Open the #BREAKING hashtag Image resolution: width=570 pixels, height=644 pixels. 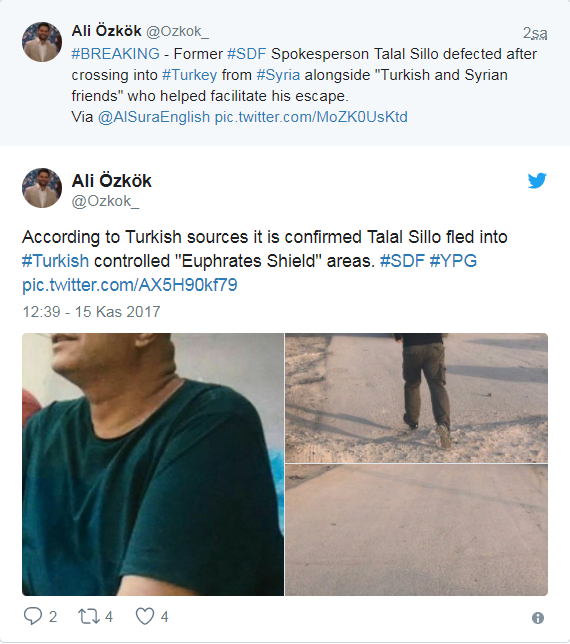click(115, 54)
